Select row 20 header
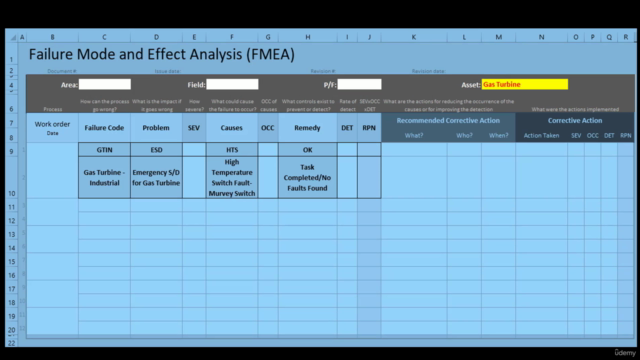 [x=11, y=328]
